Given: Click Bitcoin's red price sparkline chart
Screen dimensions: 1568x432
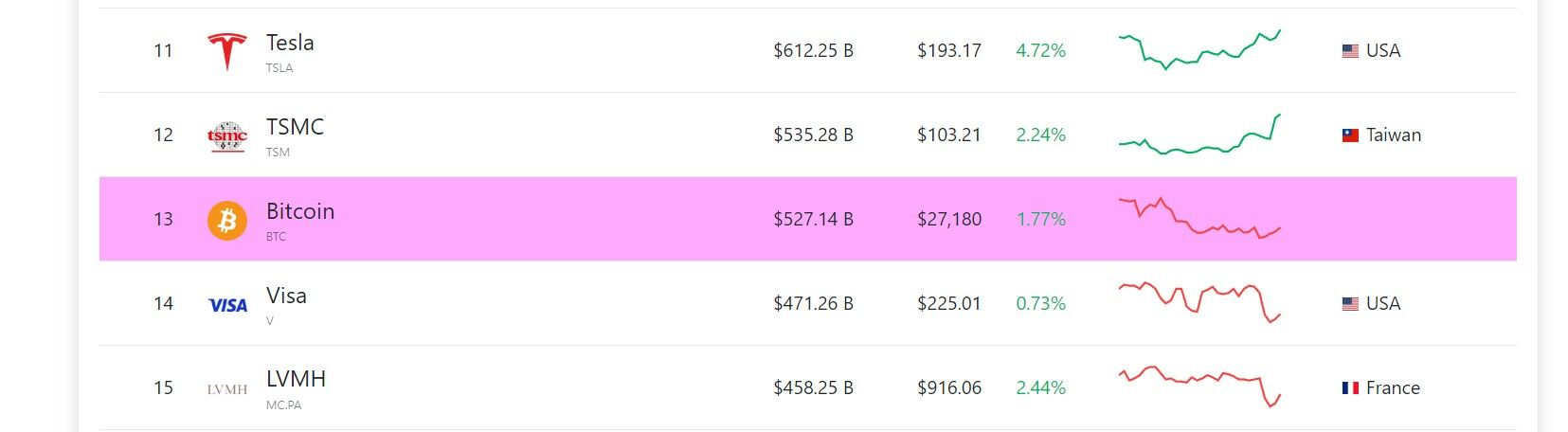Looking at the screenshot, I should coord(1199,219).
